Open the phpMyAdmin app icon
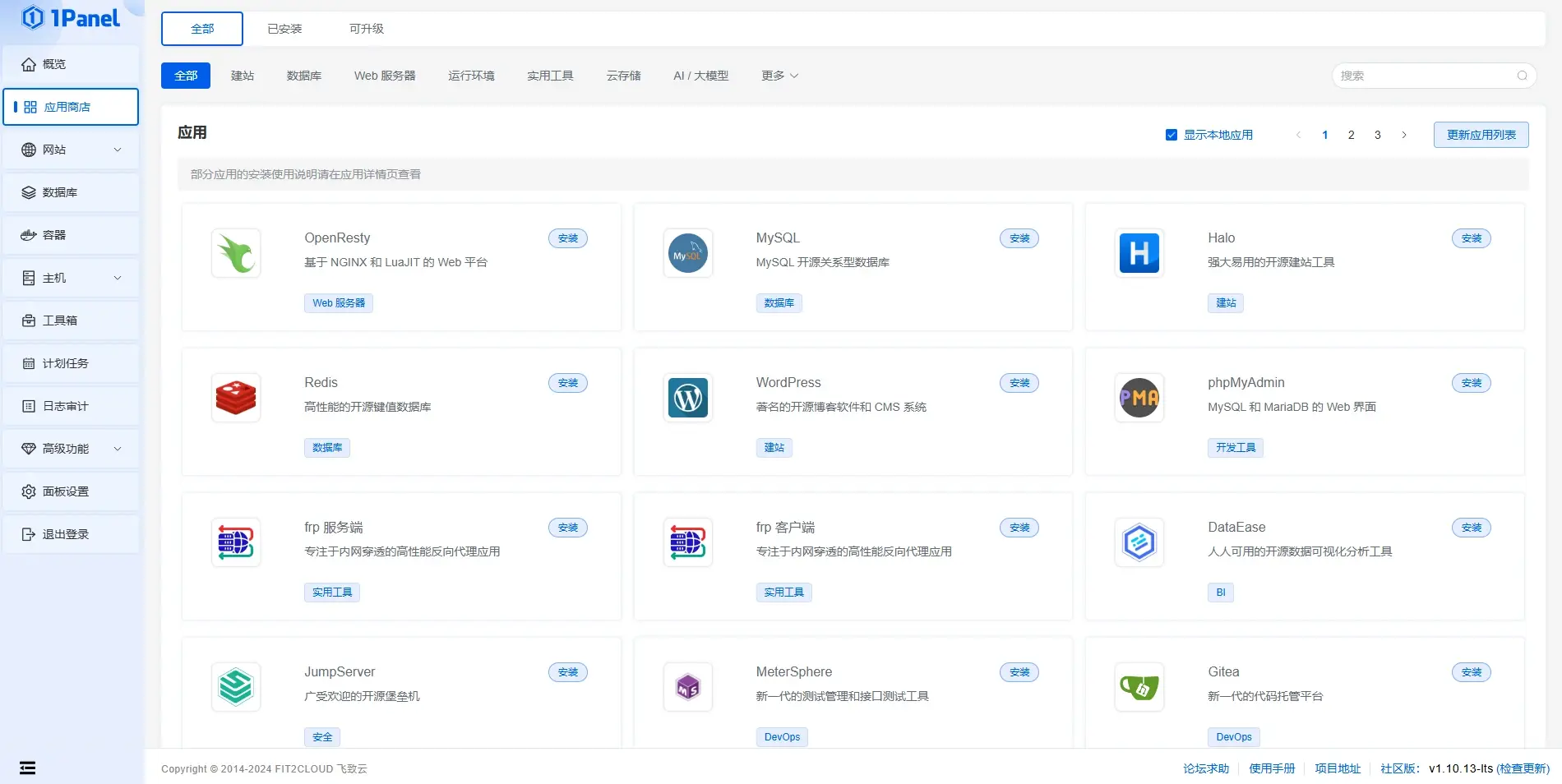 [1139, 398]
